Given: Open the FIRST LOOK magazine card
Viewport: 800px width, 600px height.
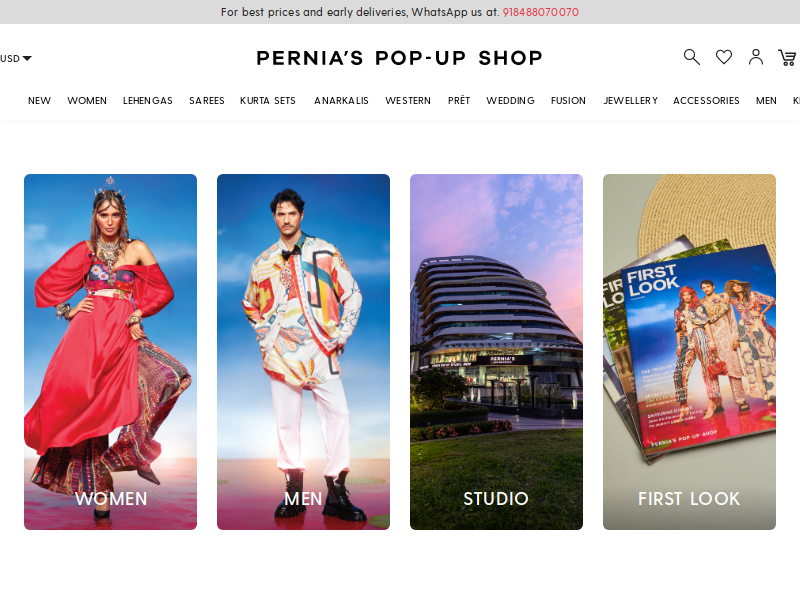Looking at the screenshot, I should [689, 352].
